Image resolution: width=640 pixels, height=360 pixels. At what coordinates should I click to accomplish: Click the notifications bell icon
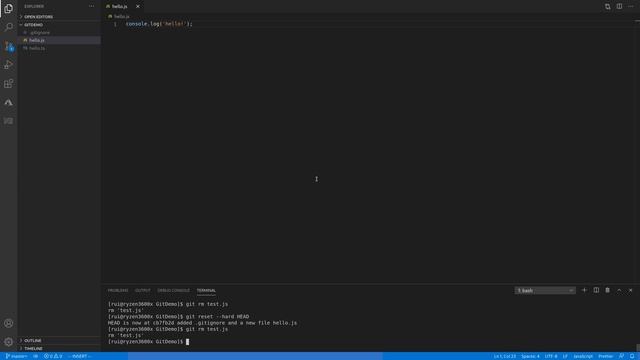click(x=632, y=356)
